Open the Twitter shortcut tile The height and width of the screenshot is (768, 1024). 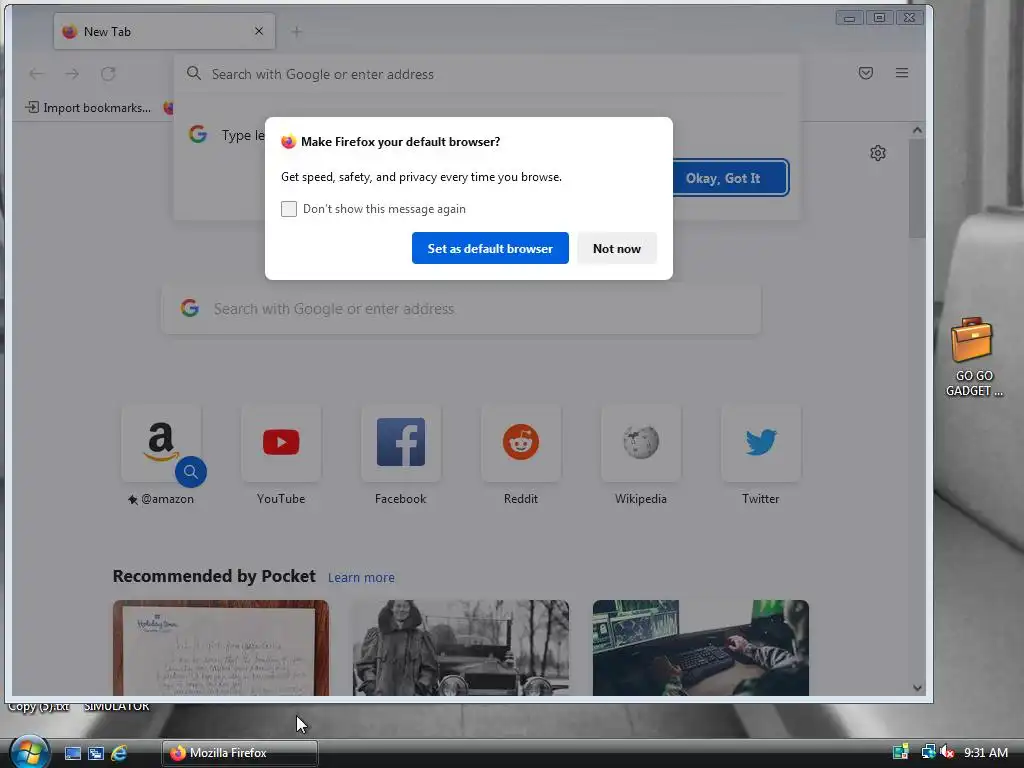point(761,442)
